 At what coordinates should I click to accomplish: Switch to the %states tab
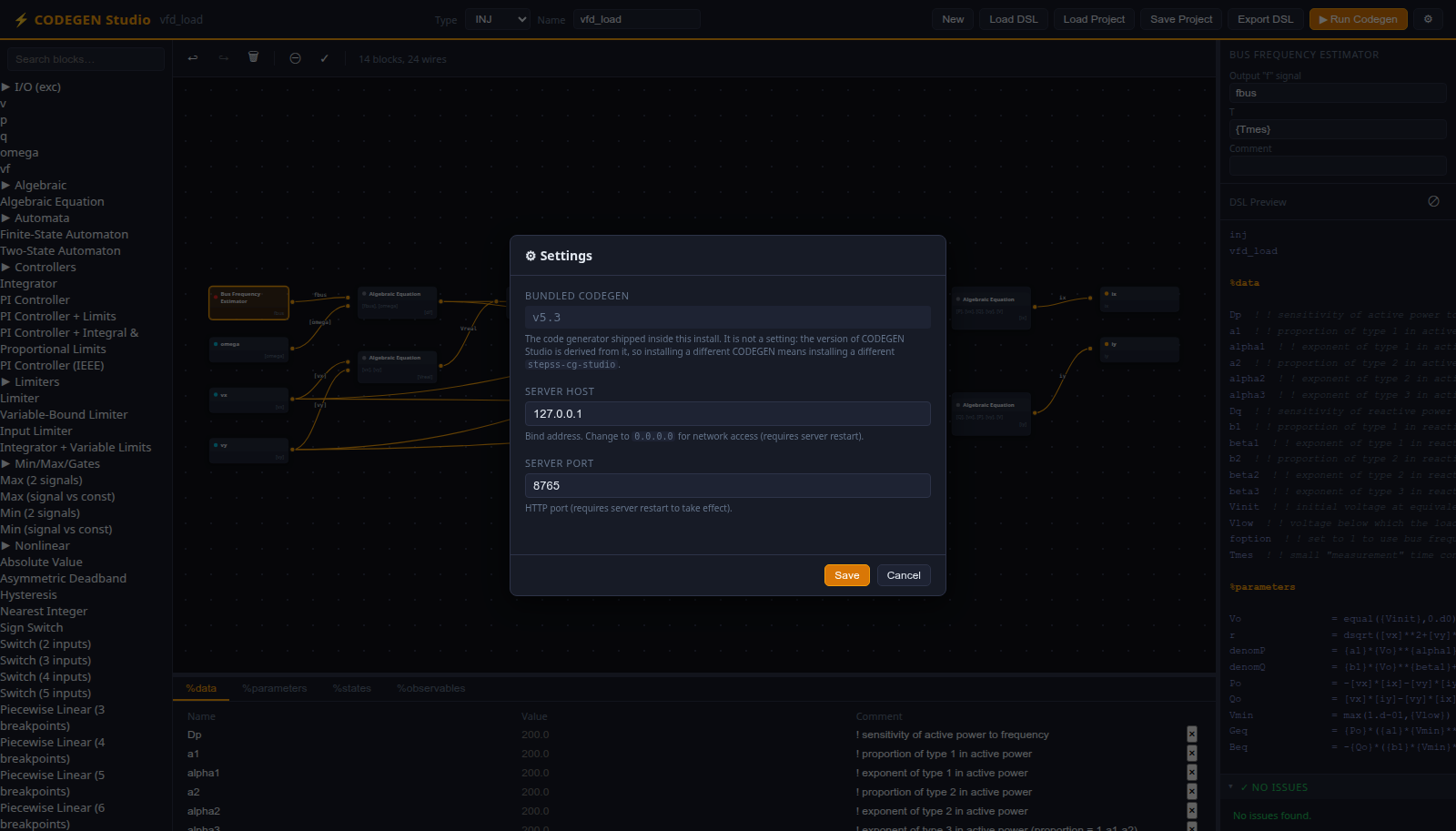(352, 688)
